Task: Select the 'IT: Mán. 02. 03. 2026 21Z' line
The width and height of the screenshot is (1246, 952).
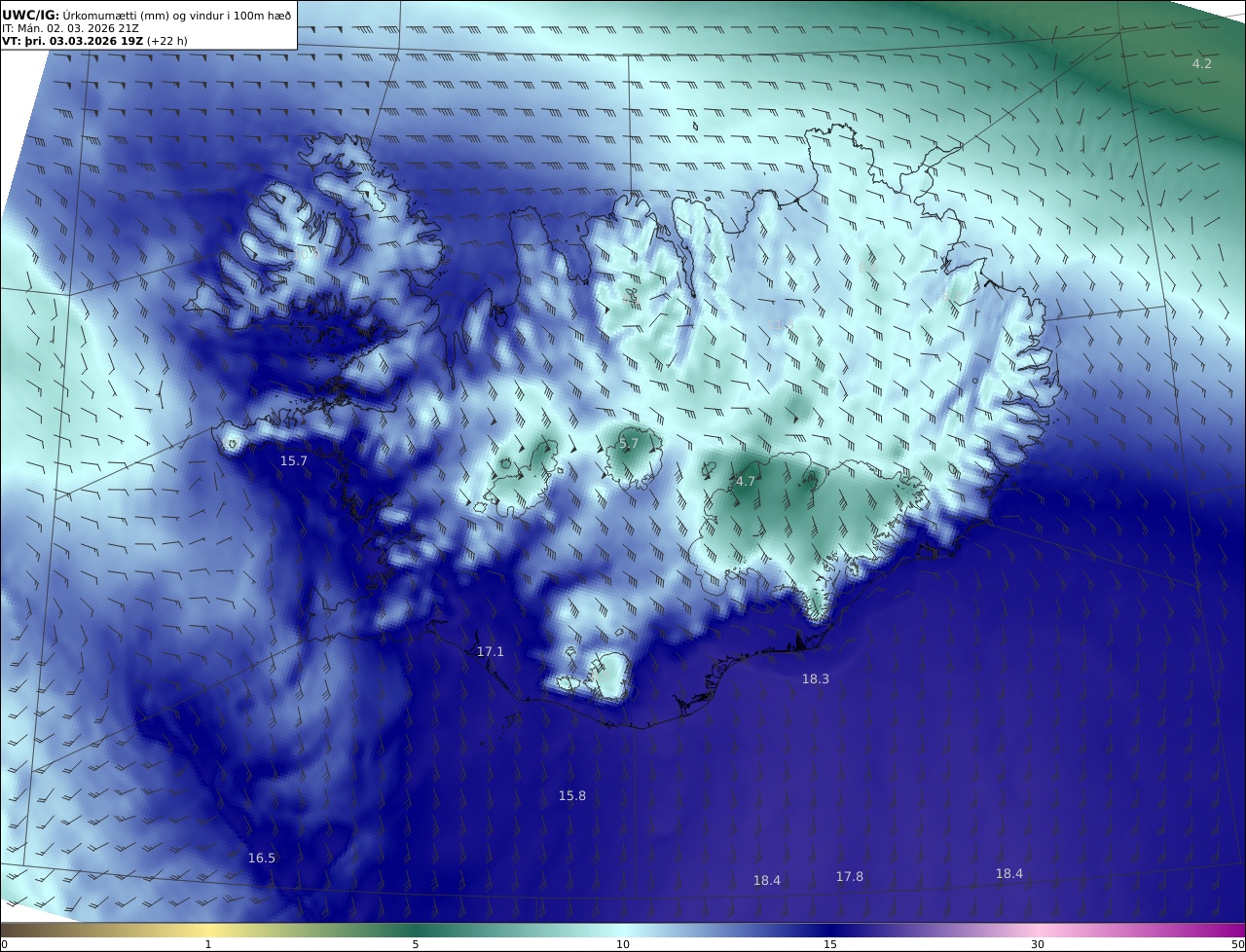Action: [70, 28]
